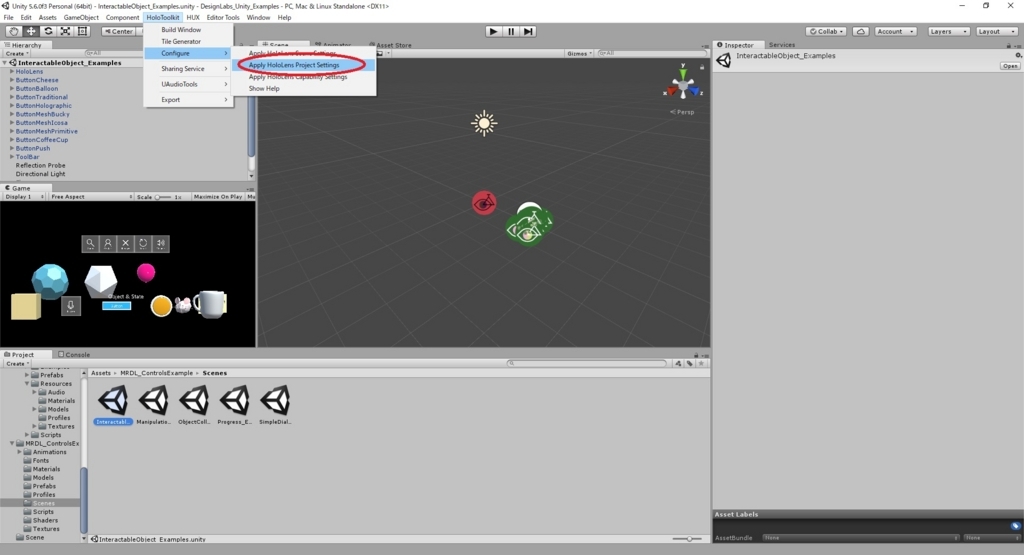This screenshot has width=1024, height=555.
Task: Open the Inspector gear settings icon
Action: (x=1019, y=56)
